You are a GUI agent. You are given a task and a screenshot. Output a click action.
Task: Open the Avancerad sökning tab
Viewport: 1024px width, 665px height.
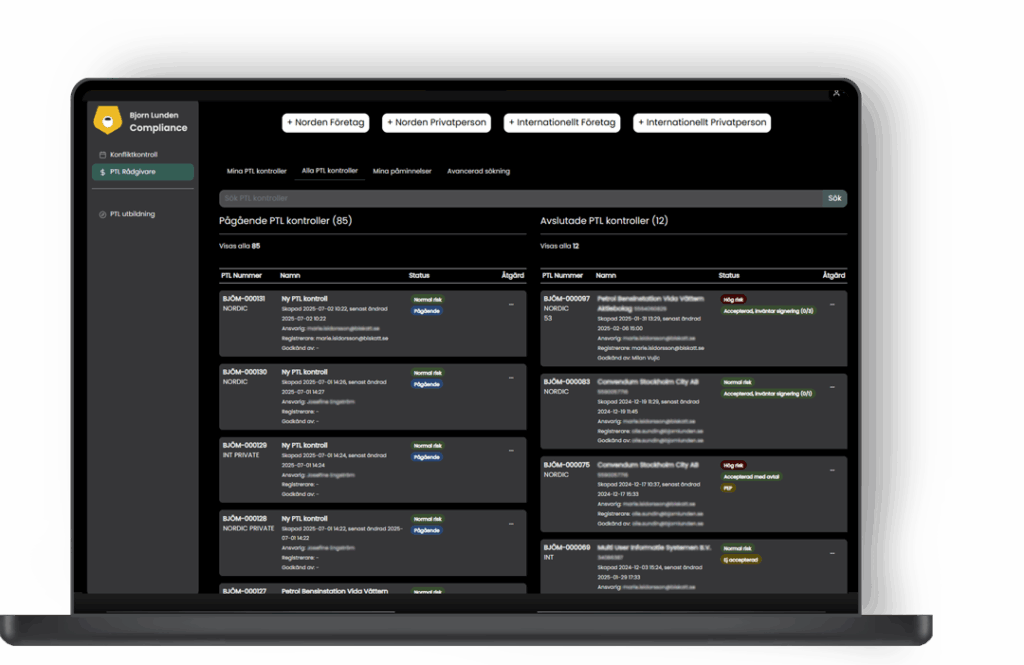click(478, 171)
